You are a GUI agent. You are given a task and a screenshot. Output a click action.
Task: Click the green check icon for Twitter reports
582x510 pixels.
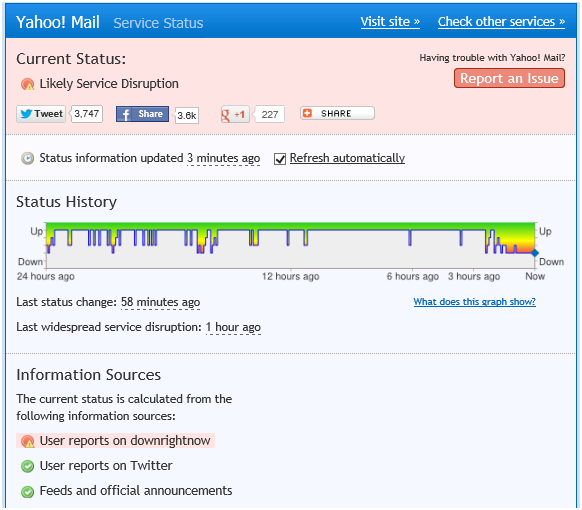click(27, 466)
